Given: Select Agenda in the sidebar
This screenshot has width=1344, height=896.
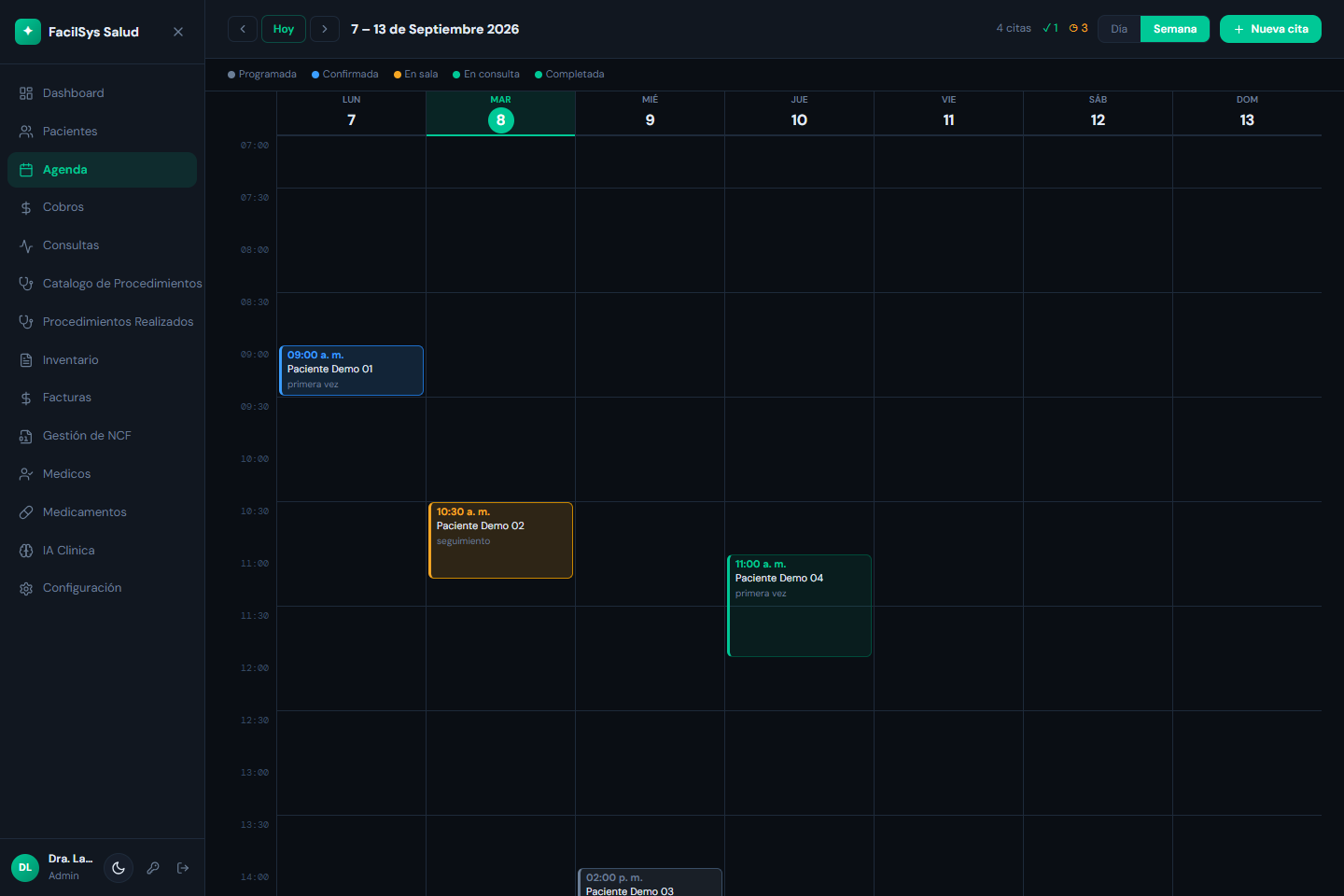Looking at the screenshot, I should tap(102, 170).
